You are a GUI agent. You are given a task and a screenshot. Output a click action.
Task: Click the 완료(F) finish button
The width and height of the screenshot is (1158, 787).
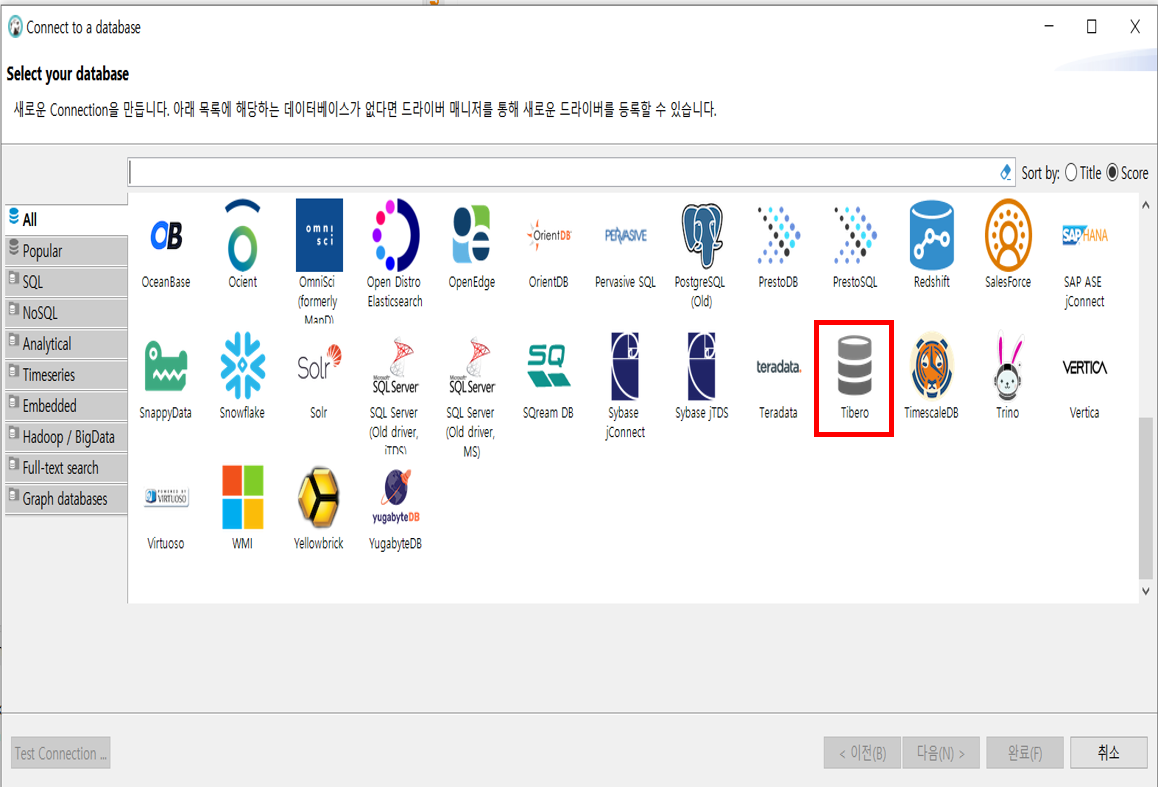(x=1025, y=753)
